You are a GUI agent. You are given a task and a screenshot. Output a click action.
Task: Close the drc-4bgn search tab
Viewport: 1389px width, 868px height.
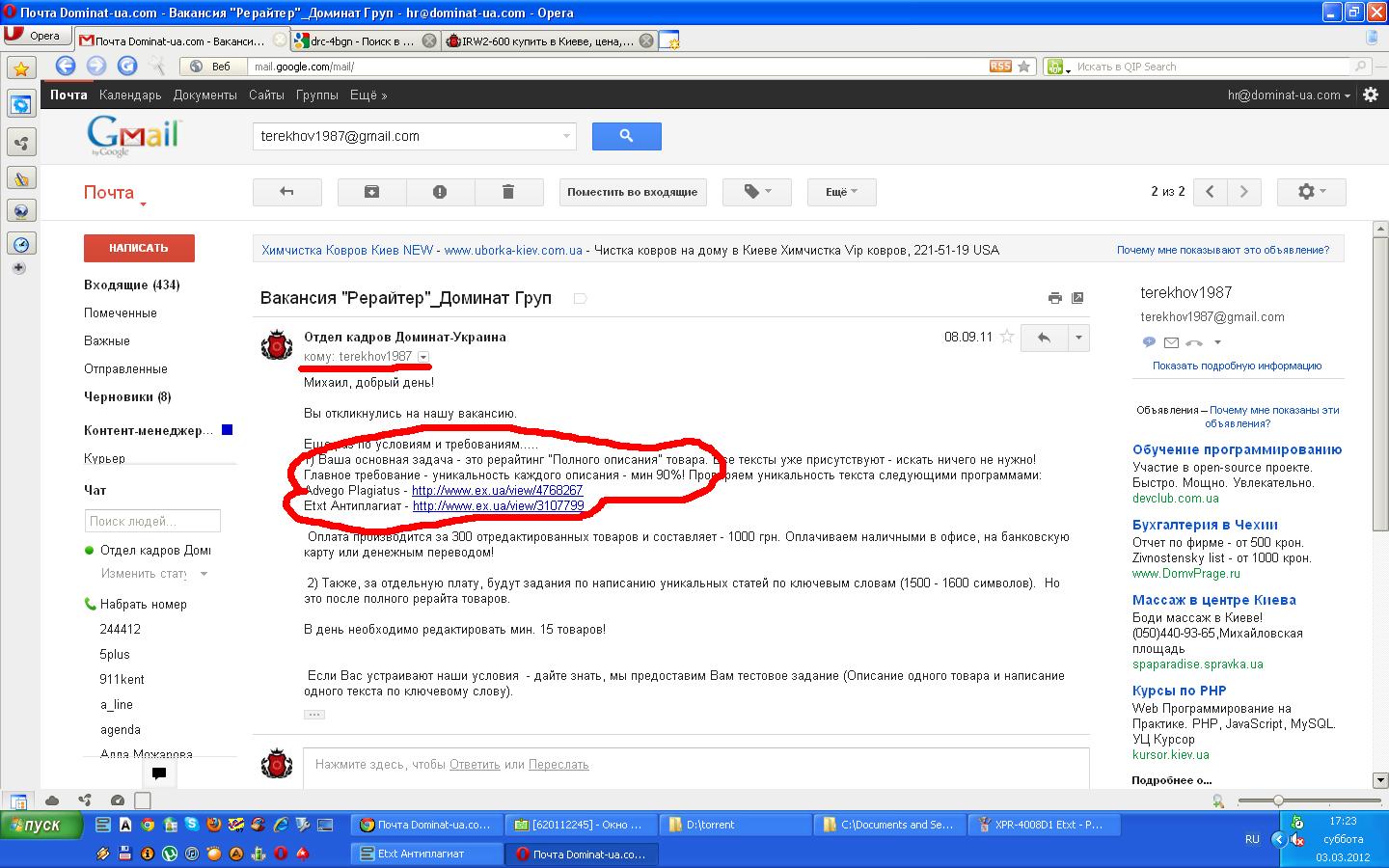[x=429, y=41]
